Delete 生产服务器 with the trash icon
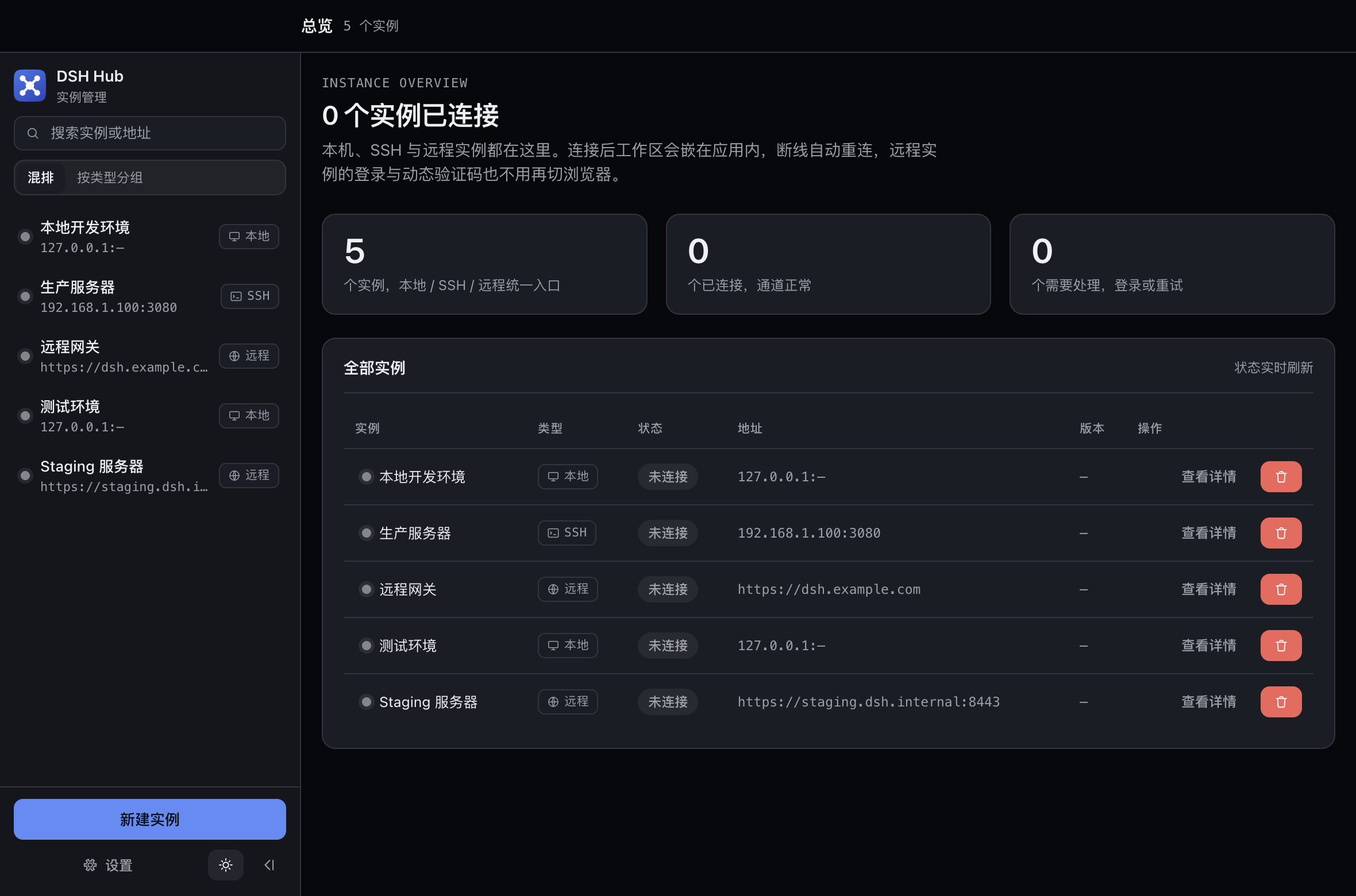The height and width of the screenshot is (896, 1356). click(1281, 533)
